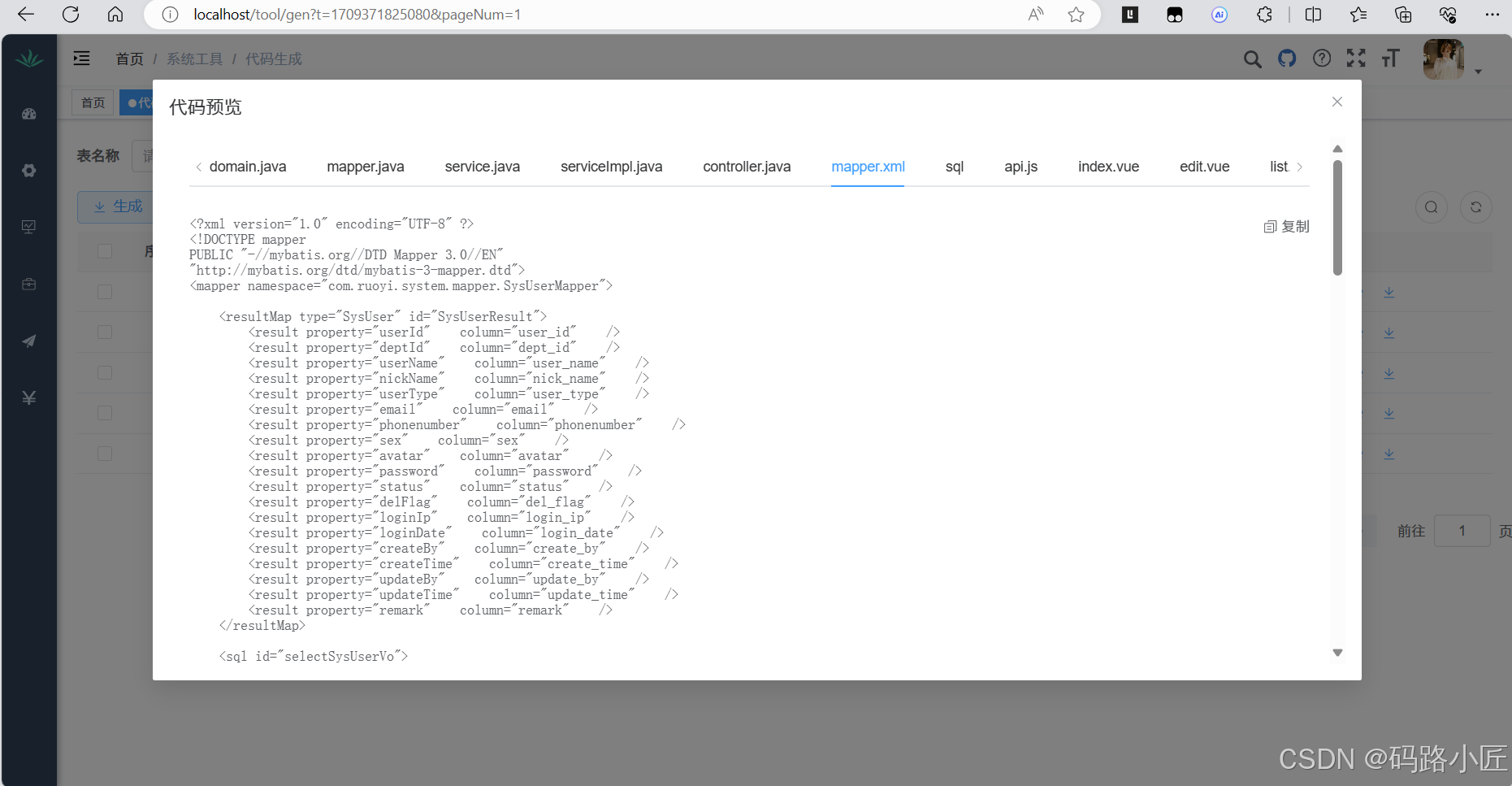The width and height of the screenshot is (1512, 786).
Task: Open the search icon in the top bar
Action: (x=1252, y=59)
